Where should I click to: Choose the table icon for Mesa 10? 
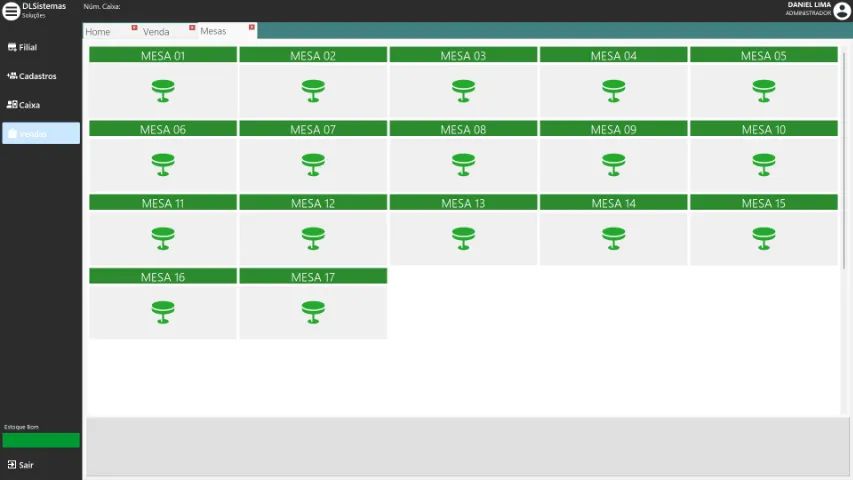tap(764, 164)
